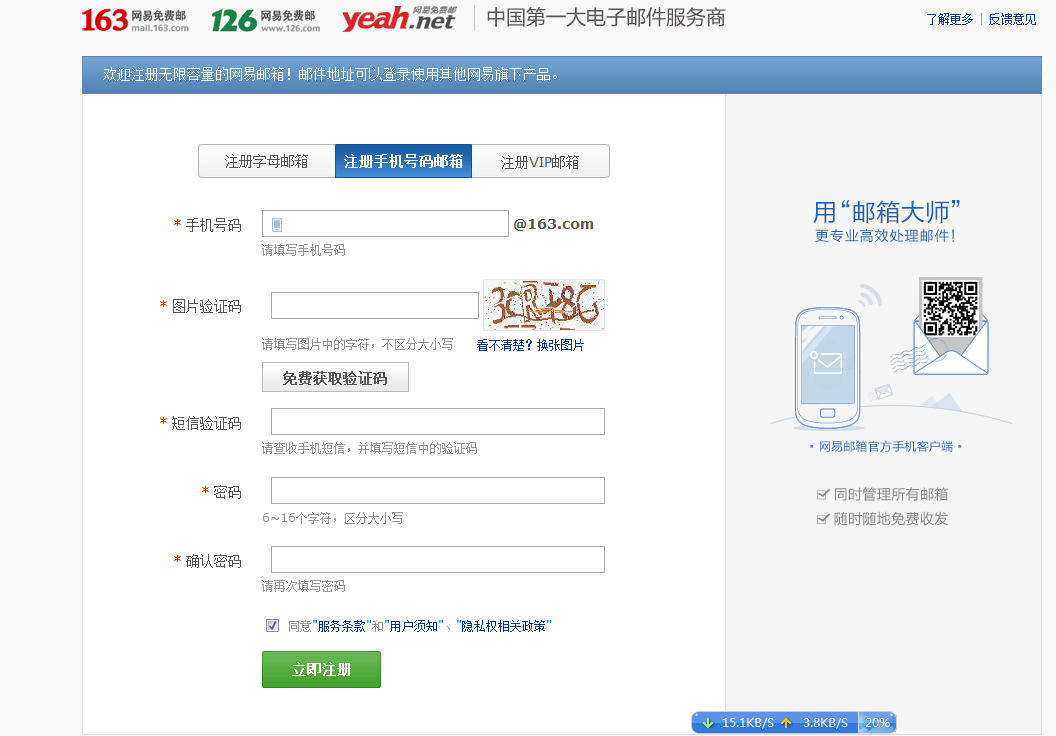Click the 随时随地免费收发 check icon
Screen dimensions: 1056x736
coord(822,519)
